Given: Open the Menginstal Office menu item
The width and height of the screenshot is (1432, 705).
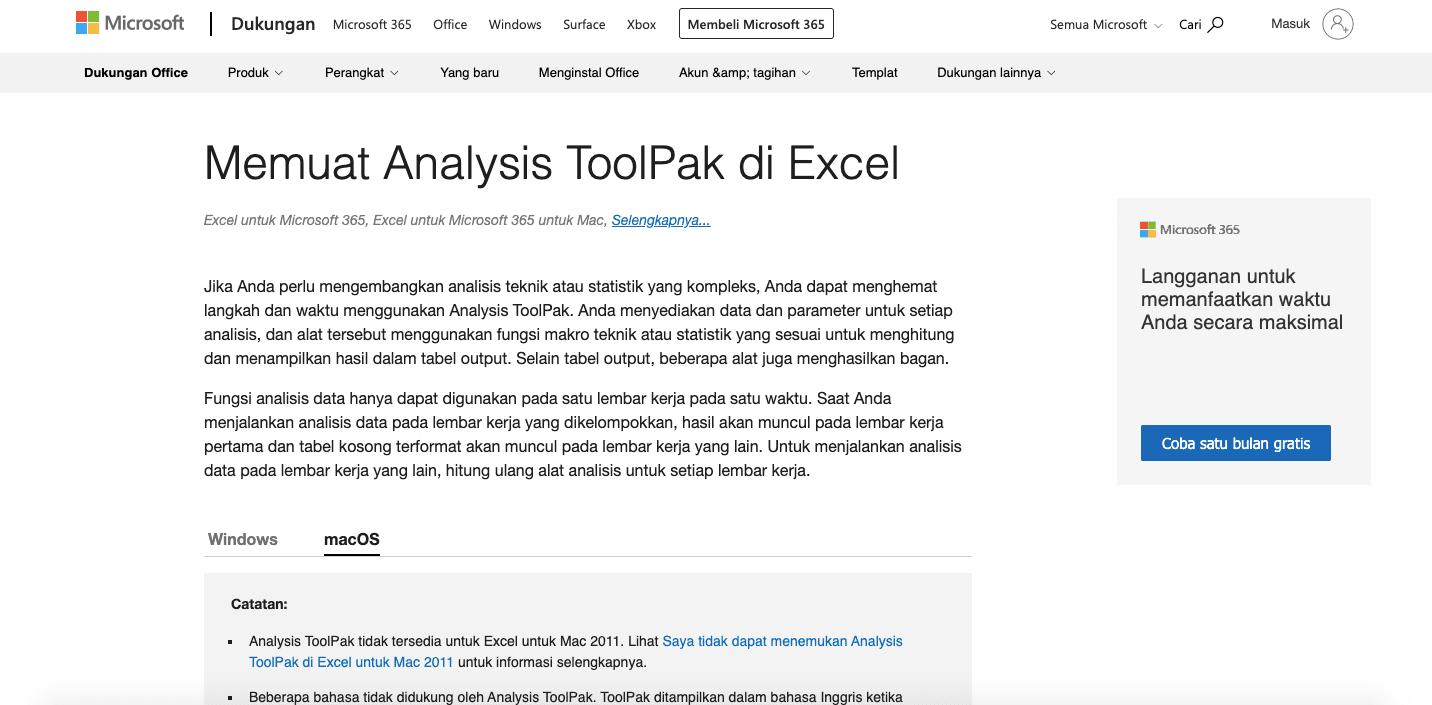Looking at the screenshot, I should tap(589, 72).
